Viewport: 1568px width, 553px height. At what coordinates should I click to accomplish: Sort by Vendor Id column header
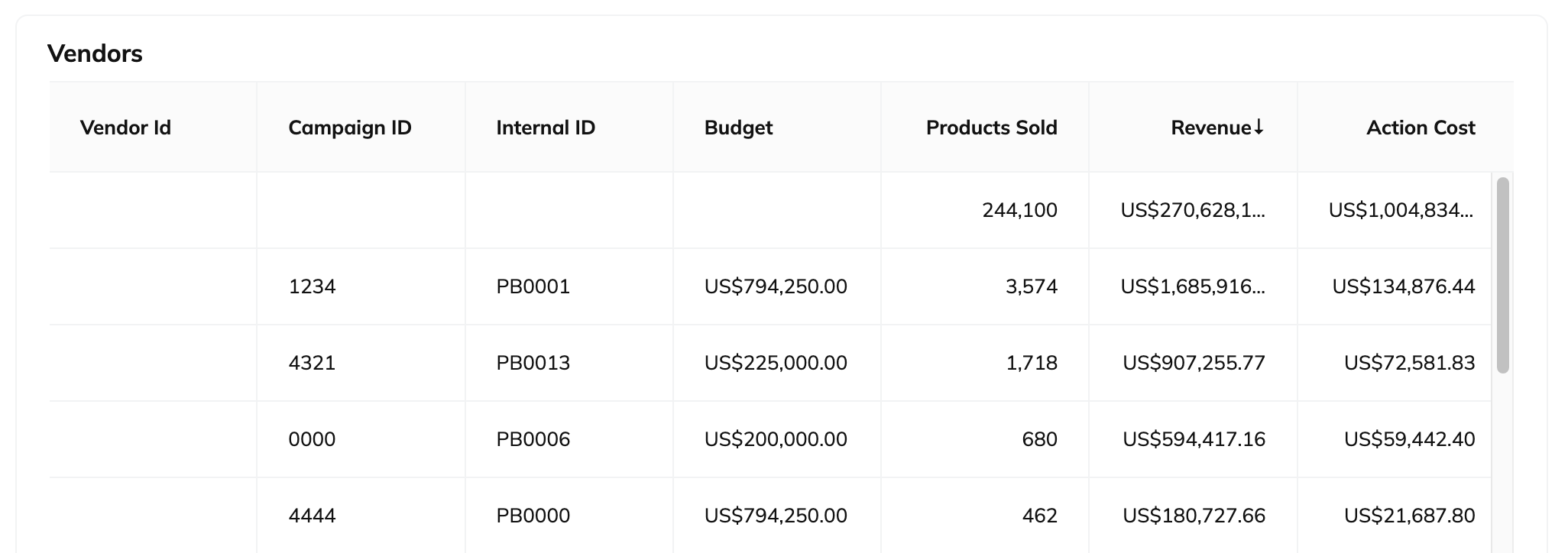tap(125, 128)
